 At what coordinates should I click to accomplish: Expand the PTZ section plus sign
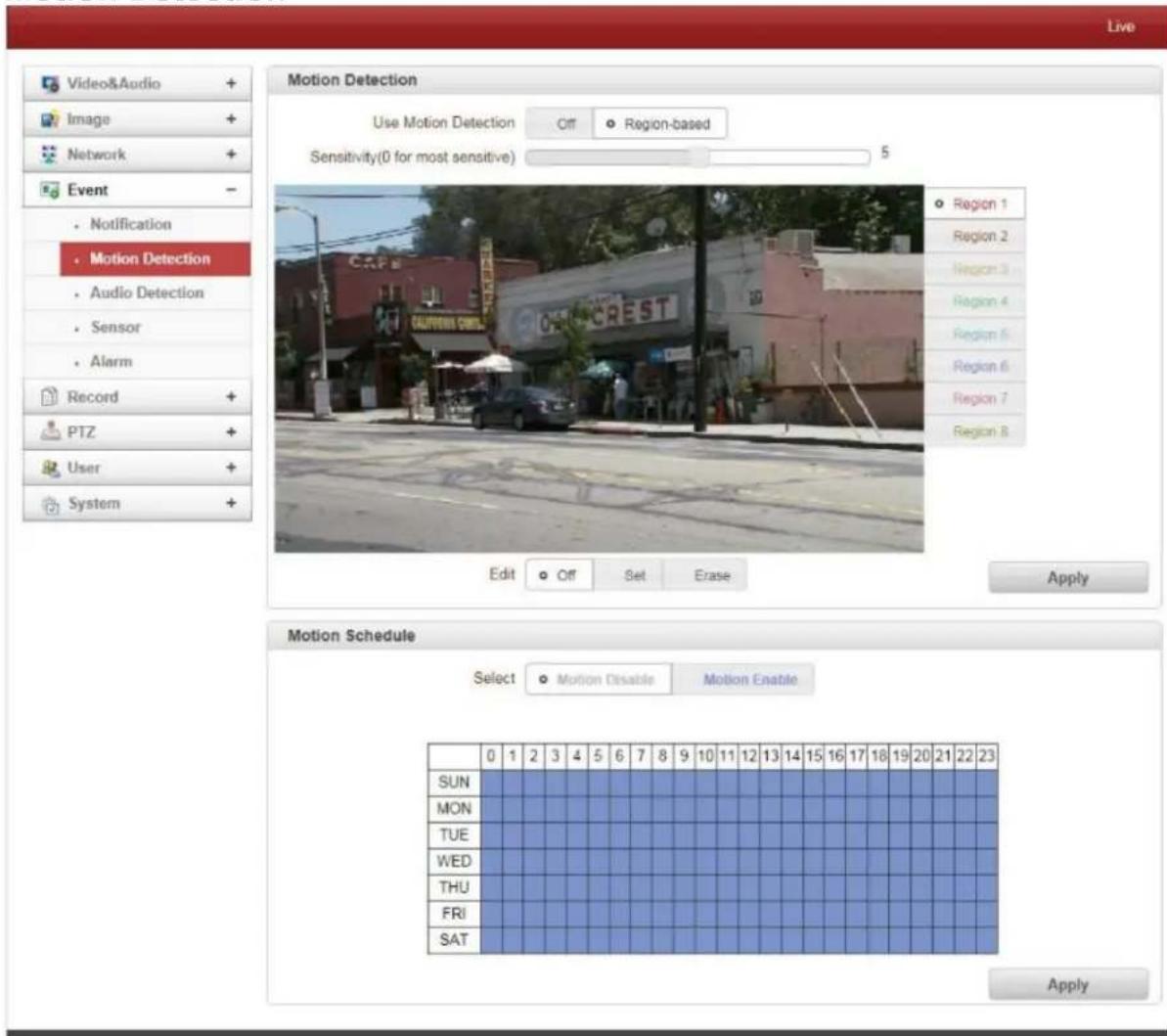coord(231,431)
